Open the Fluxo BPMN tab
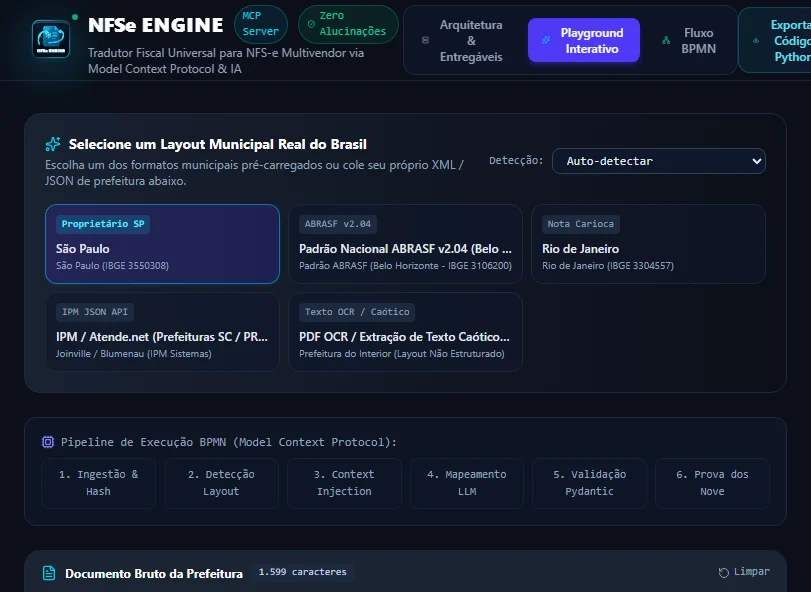 [x=690, y=40]
